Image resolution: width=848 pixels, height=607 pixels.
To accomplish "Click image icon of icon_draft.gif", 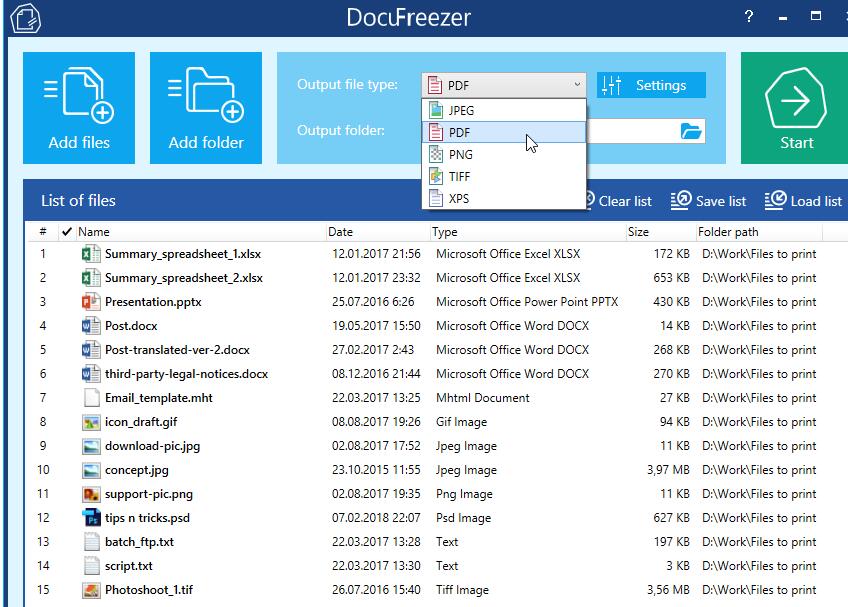I will click(x=91, y=422).
